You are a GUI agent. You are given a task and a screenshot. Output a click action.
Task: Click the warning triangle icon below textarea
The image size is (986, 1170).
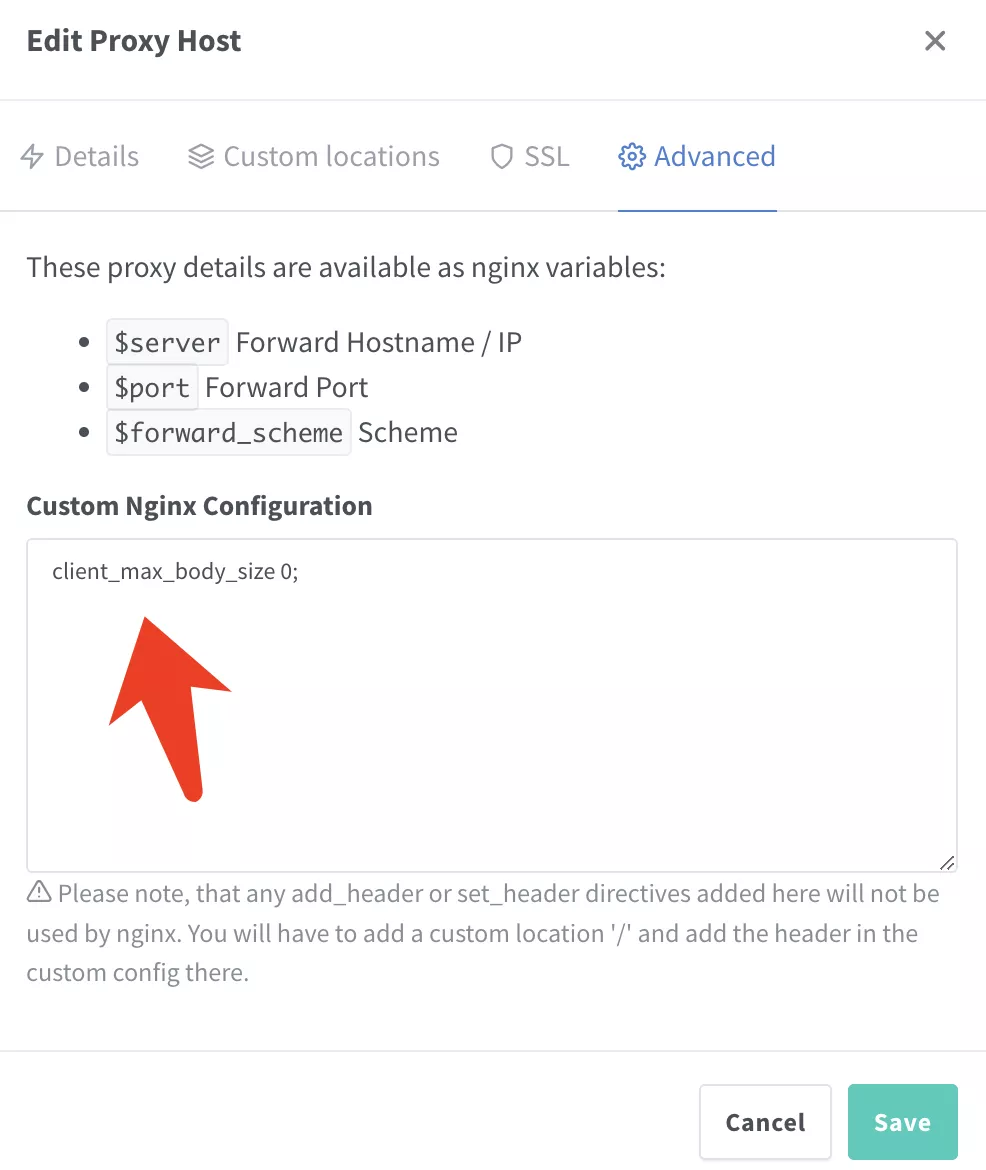tap(40, 892)
